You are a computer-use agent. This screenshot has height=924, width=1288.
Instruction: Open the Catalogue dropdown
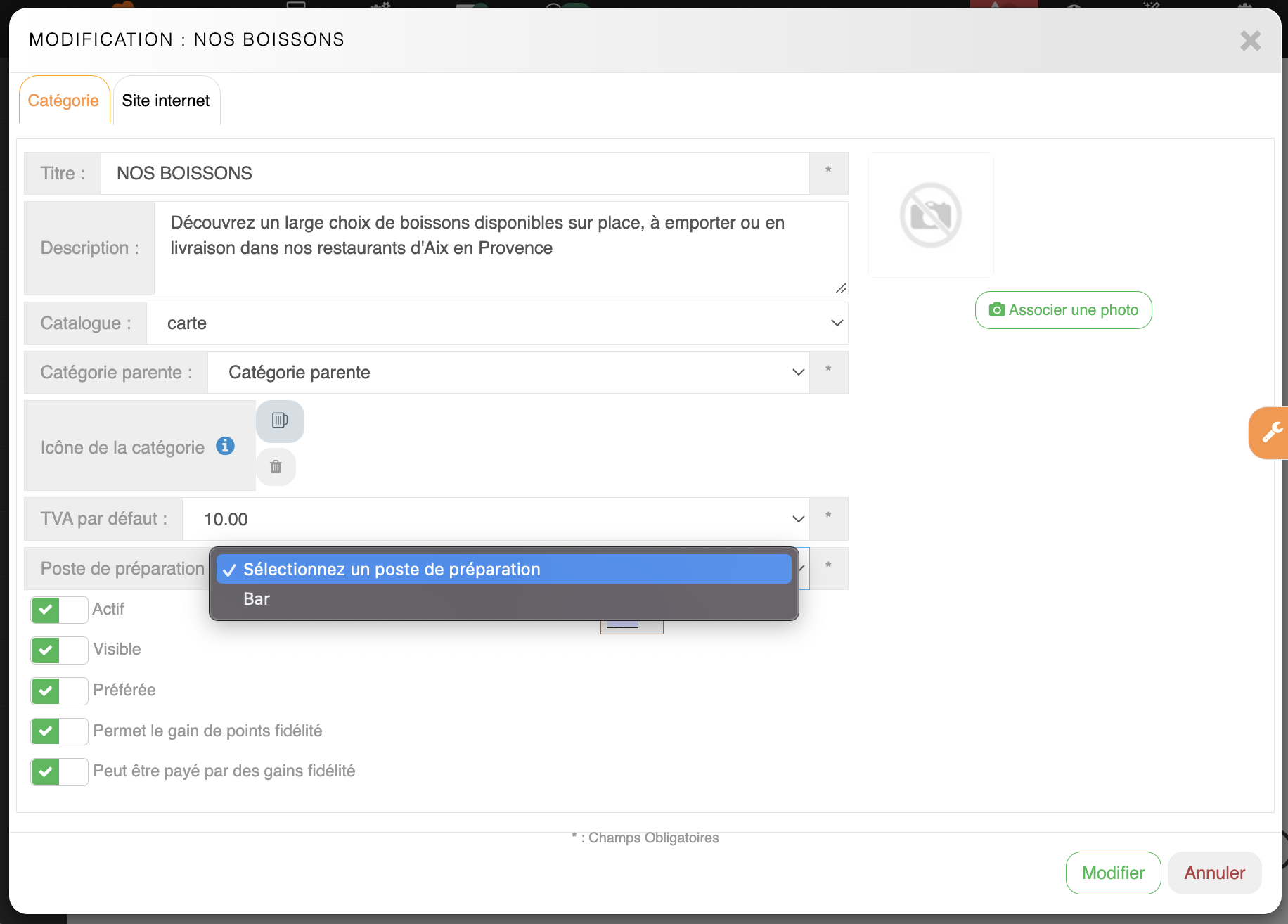point(496,323)
